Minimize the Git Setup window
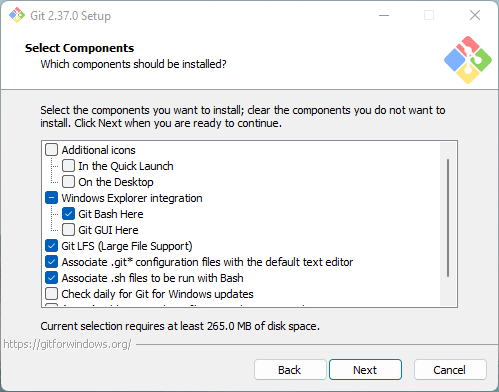Image resolution: width=499 pixels, height=392 pixels. (x=384, y=15)
